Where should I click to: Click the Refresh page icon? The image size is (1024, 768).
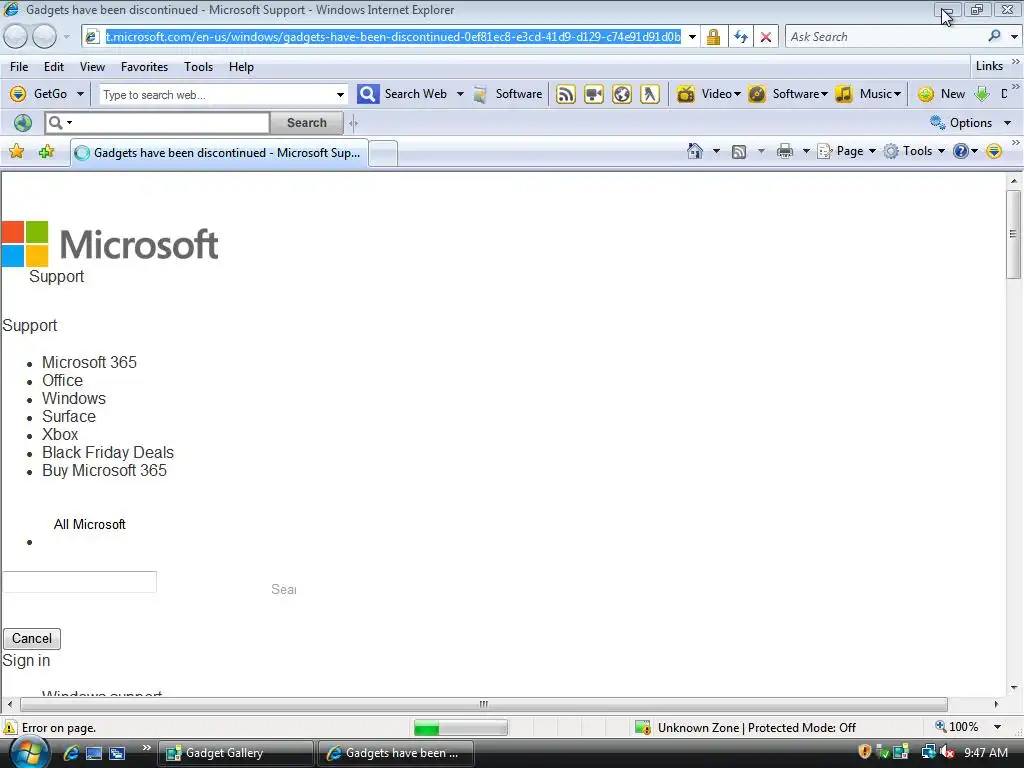741,37
